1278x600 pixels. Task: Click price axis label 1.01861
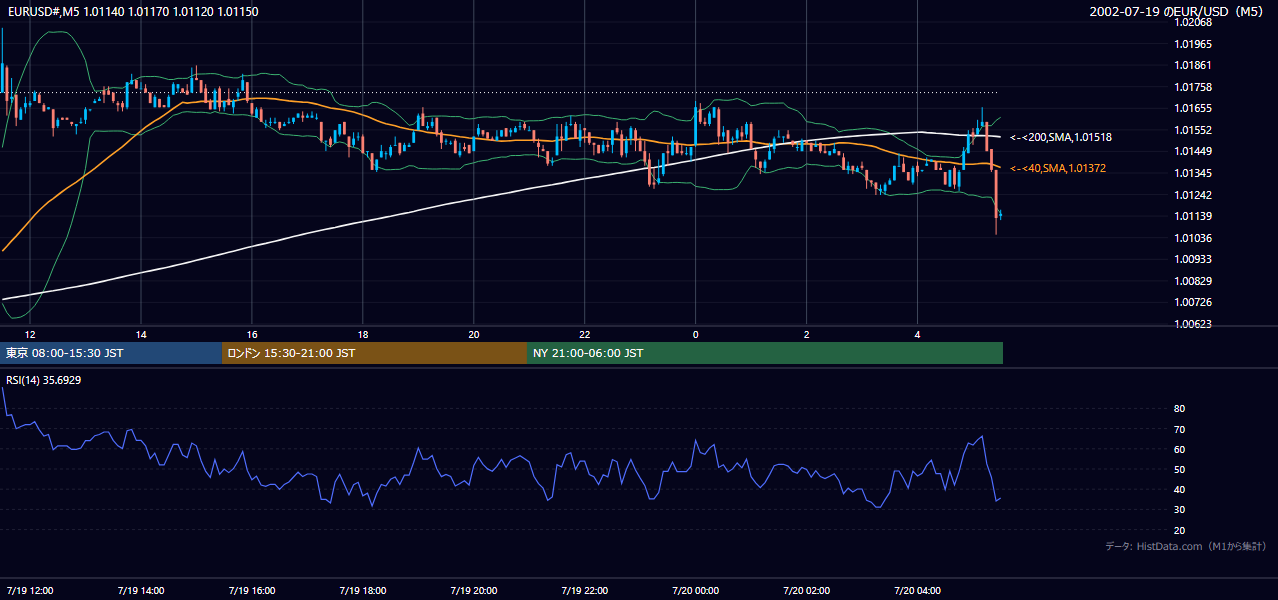(1193, 65)
